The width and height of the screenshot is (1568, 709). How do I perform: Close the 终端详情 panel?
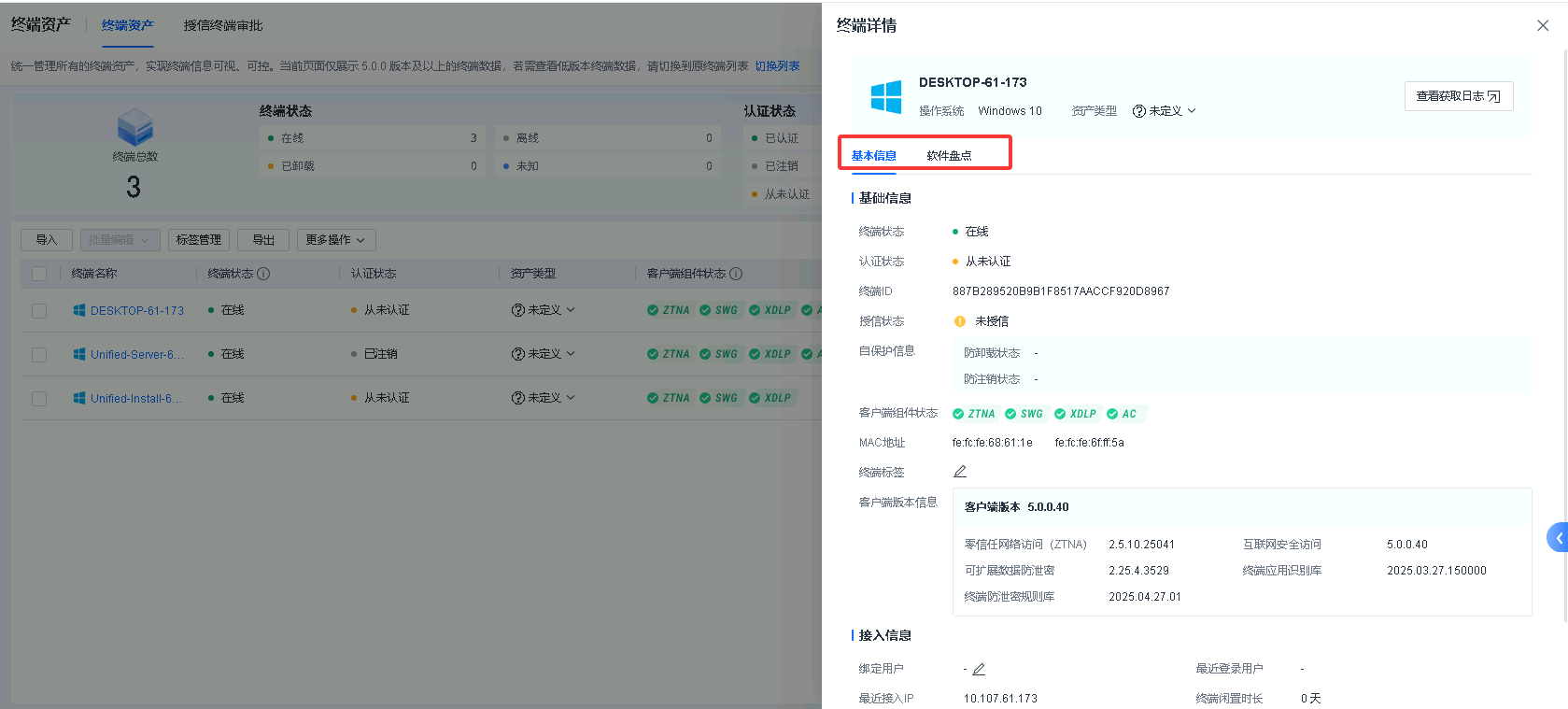click(x=1543, y=25)
